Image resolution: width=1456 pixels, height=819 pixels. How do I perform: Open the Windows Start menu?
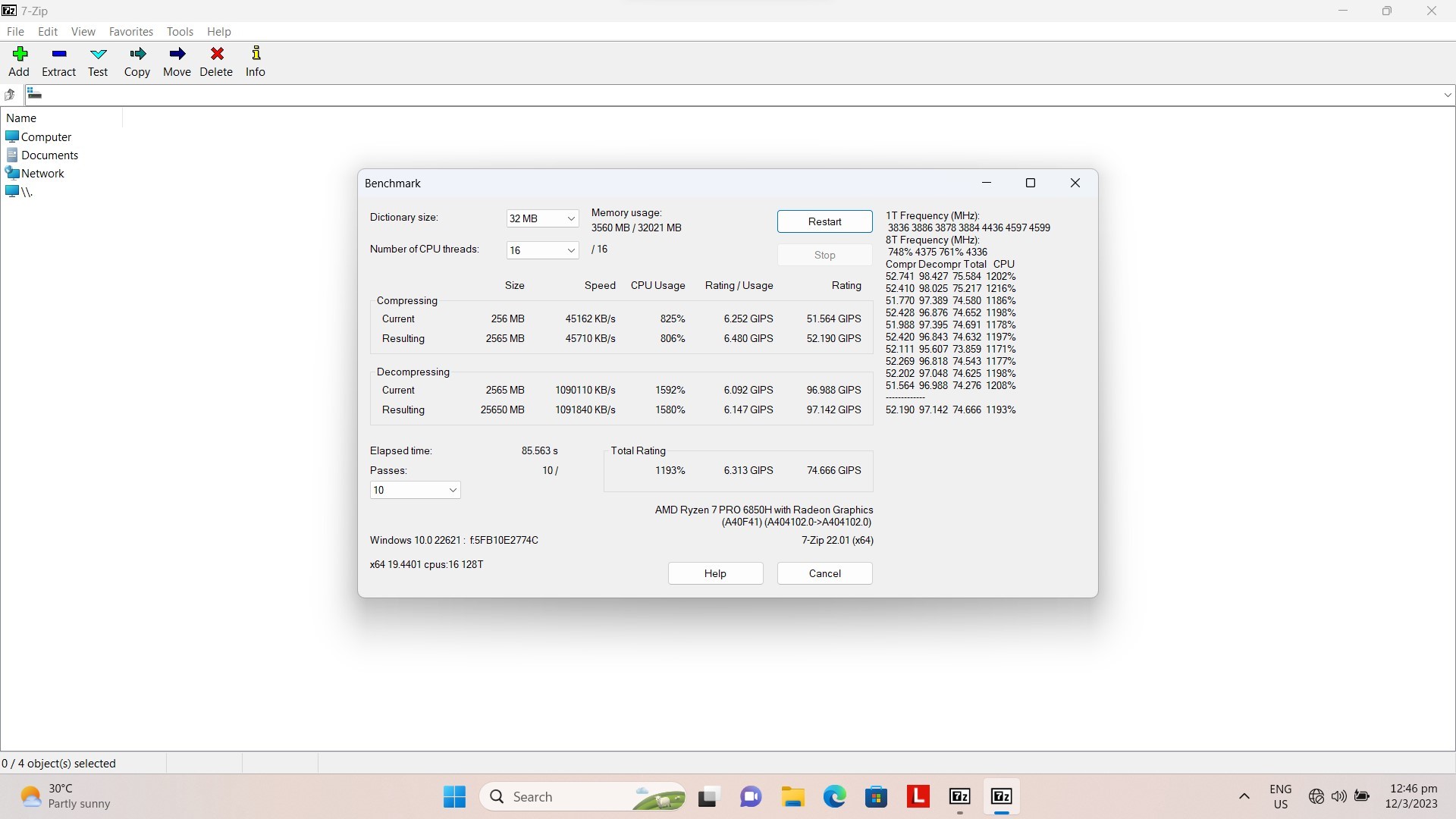click(454, 796)
